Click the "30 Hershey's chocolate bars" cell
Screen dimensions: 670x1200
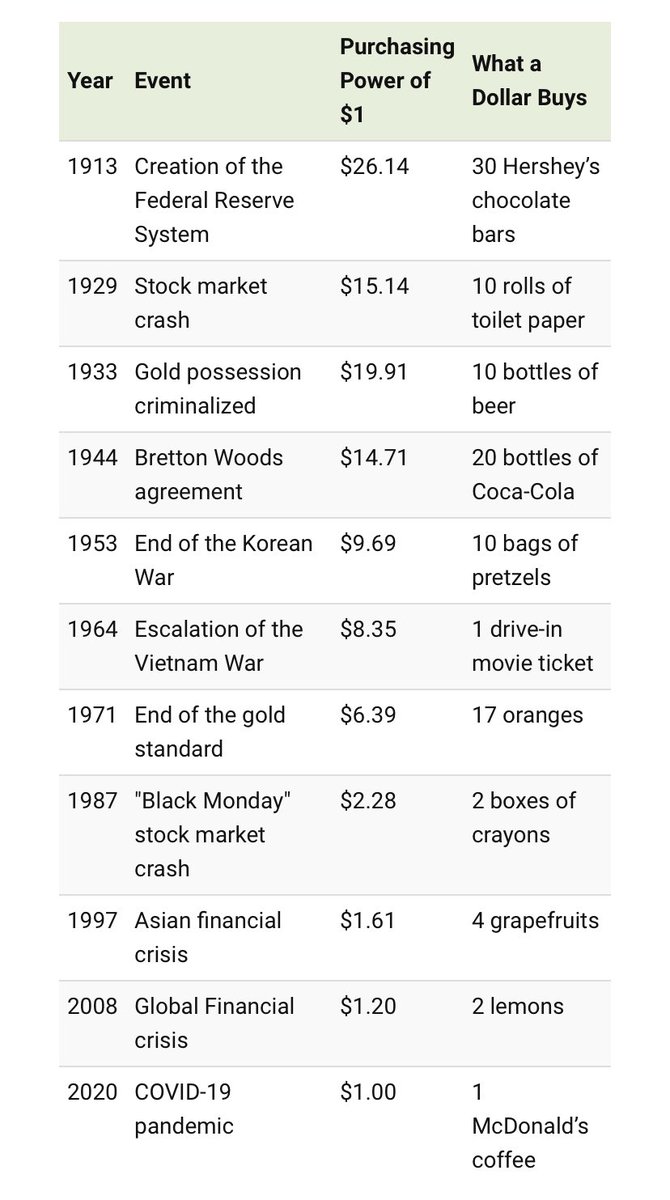pyautogui.click(x=535, y=200)
